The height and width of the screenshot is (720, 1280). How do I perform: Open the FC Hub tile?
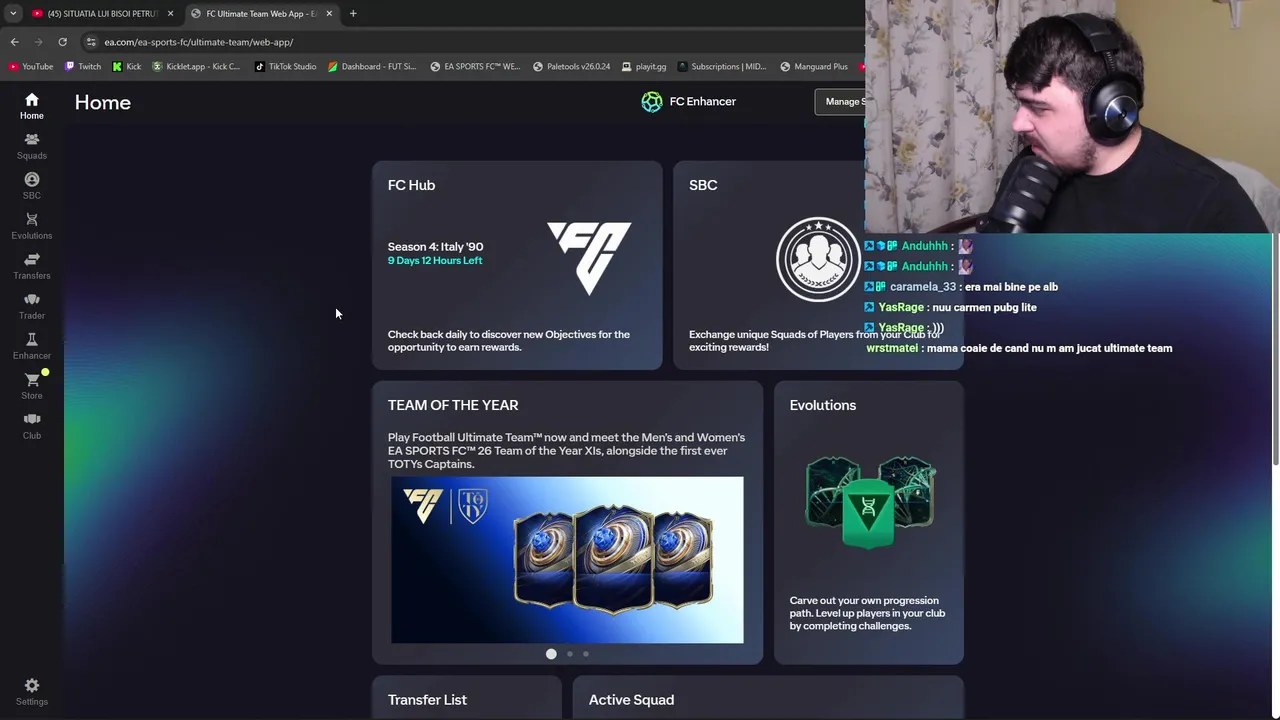point(517,265)
